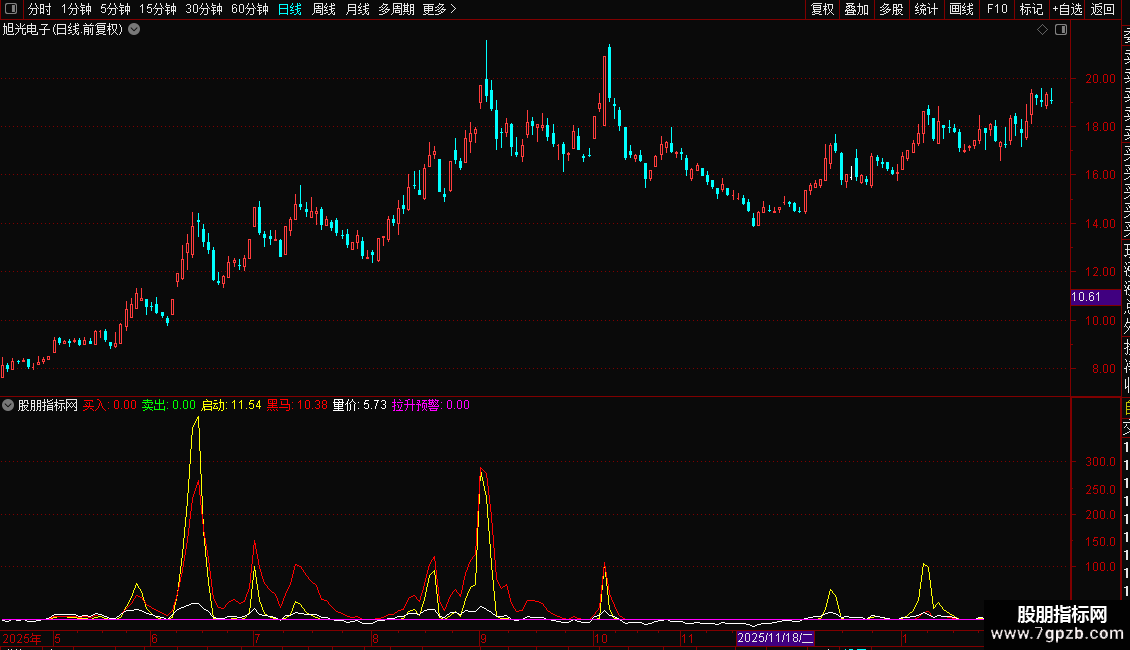
Task: Select the 1分钟 period
Action: [x=76, y=9]
